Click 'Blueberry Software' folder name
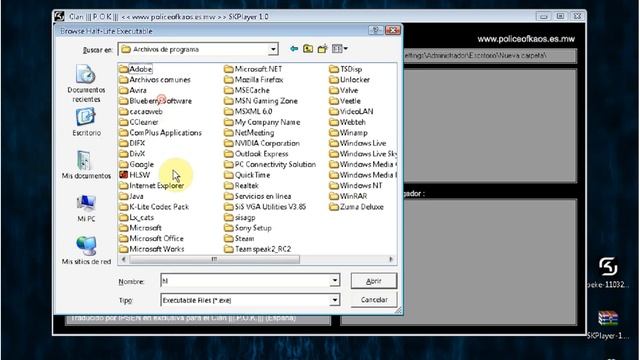Viewport: 640px width, 360px height. 160,101
